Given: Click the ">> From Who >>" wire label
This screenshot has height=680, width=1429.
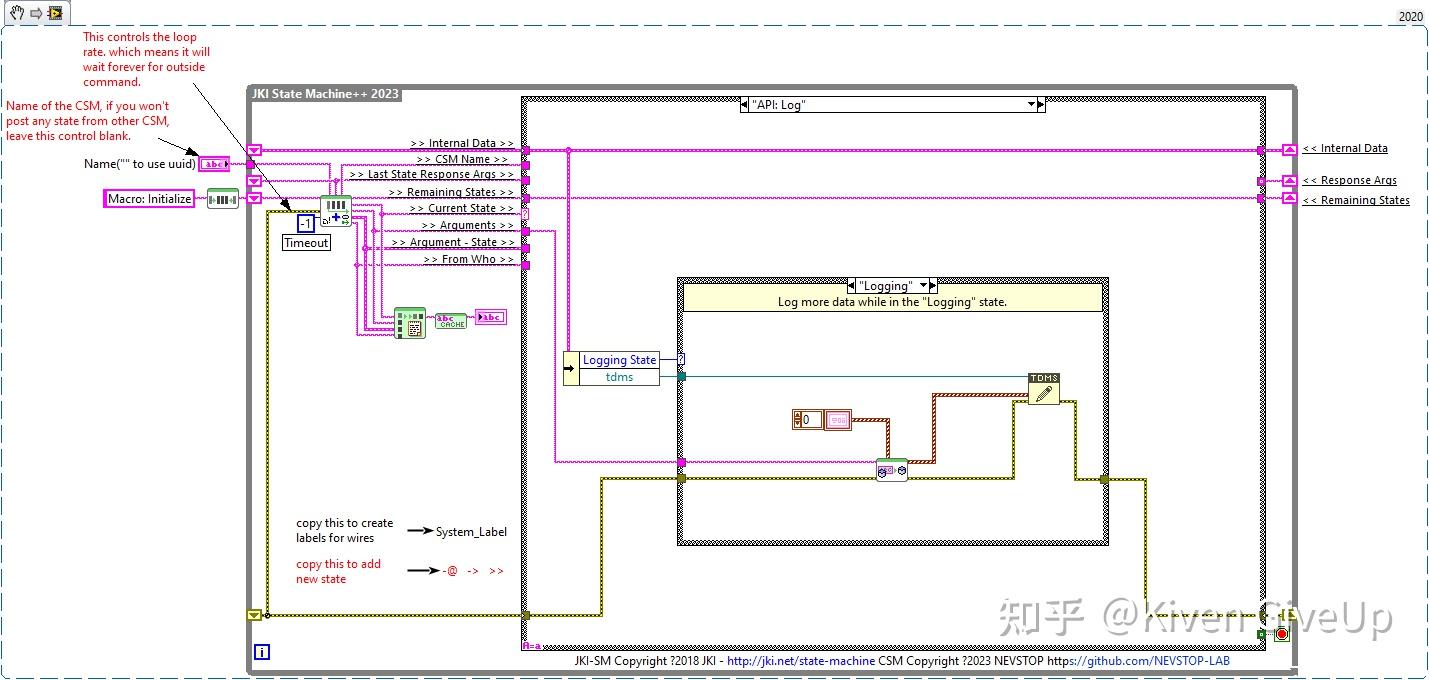Looking at the screenshot, I should pyautogui.click(x=468, y=259).
